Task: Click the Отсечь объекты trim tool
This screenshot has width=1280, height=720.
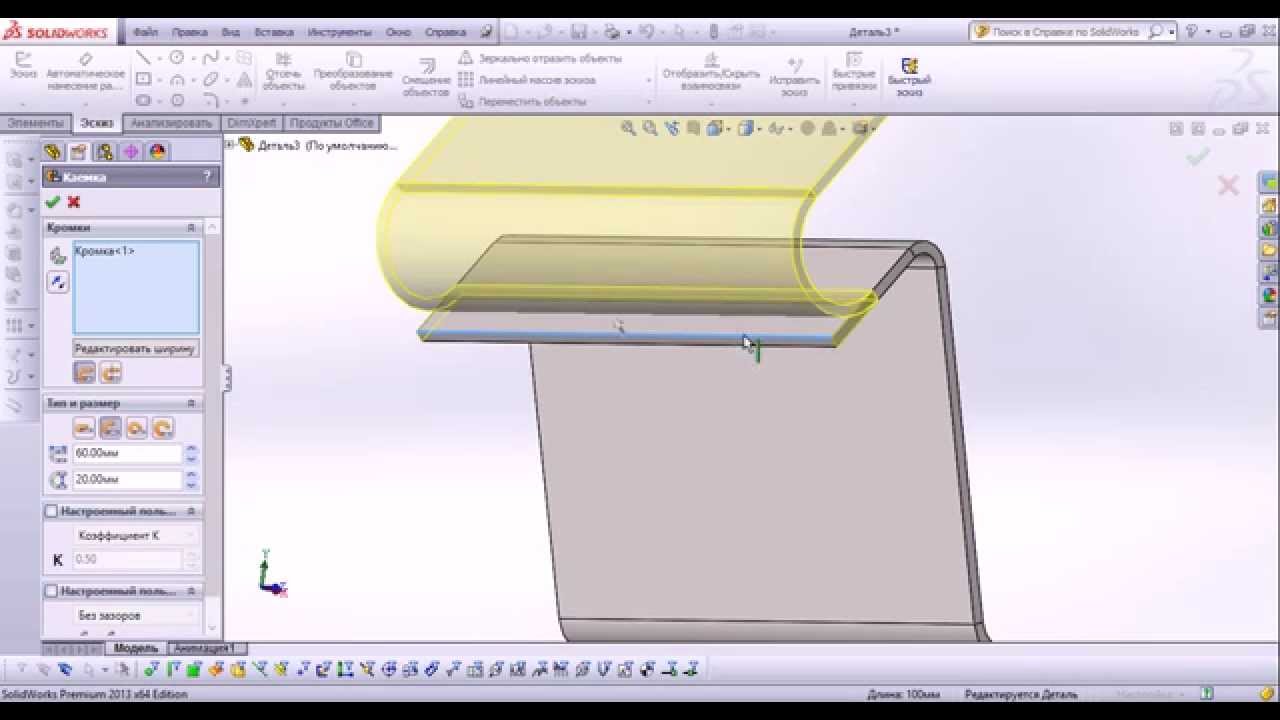Action: pos(283,72)
